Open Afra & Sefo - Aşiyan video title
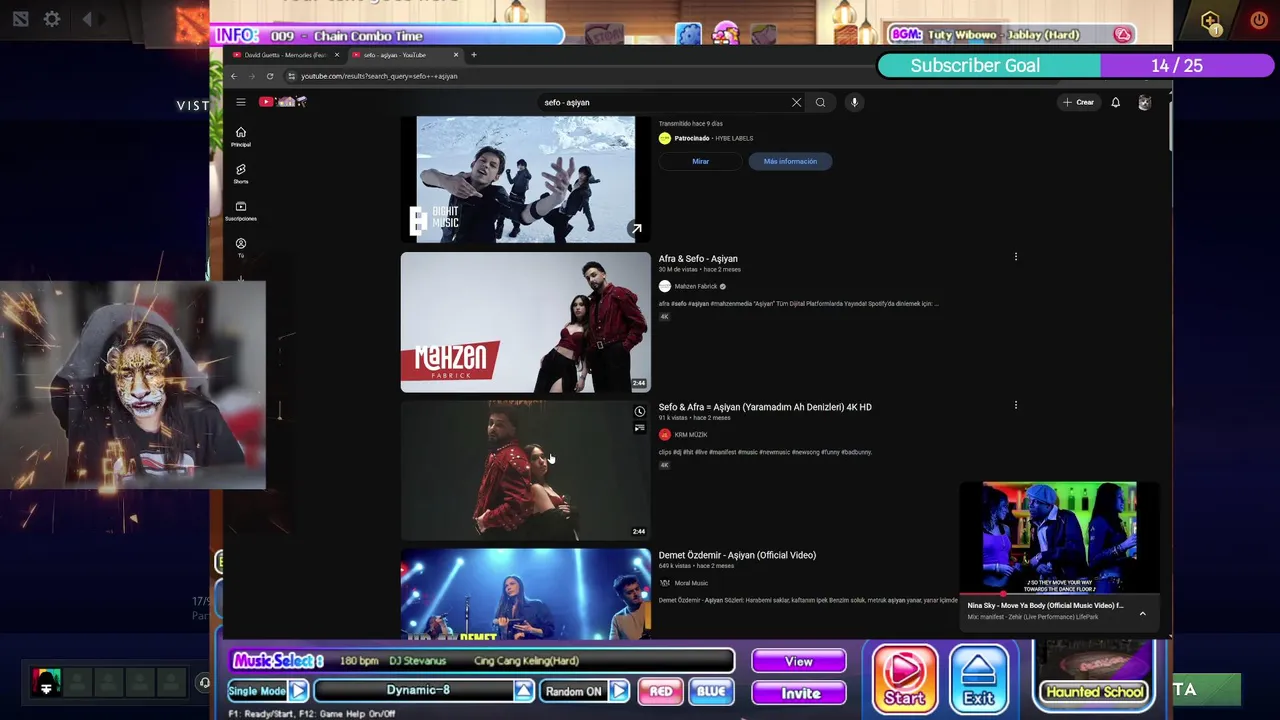 (698, 259)
